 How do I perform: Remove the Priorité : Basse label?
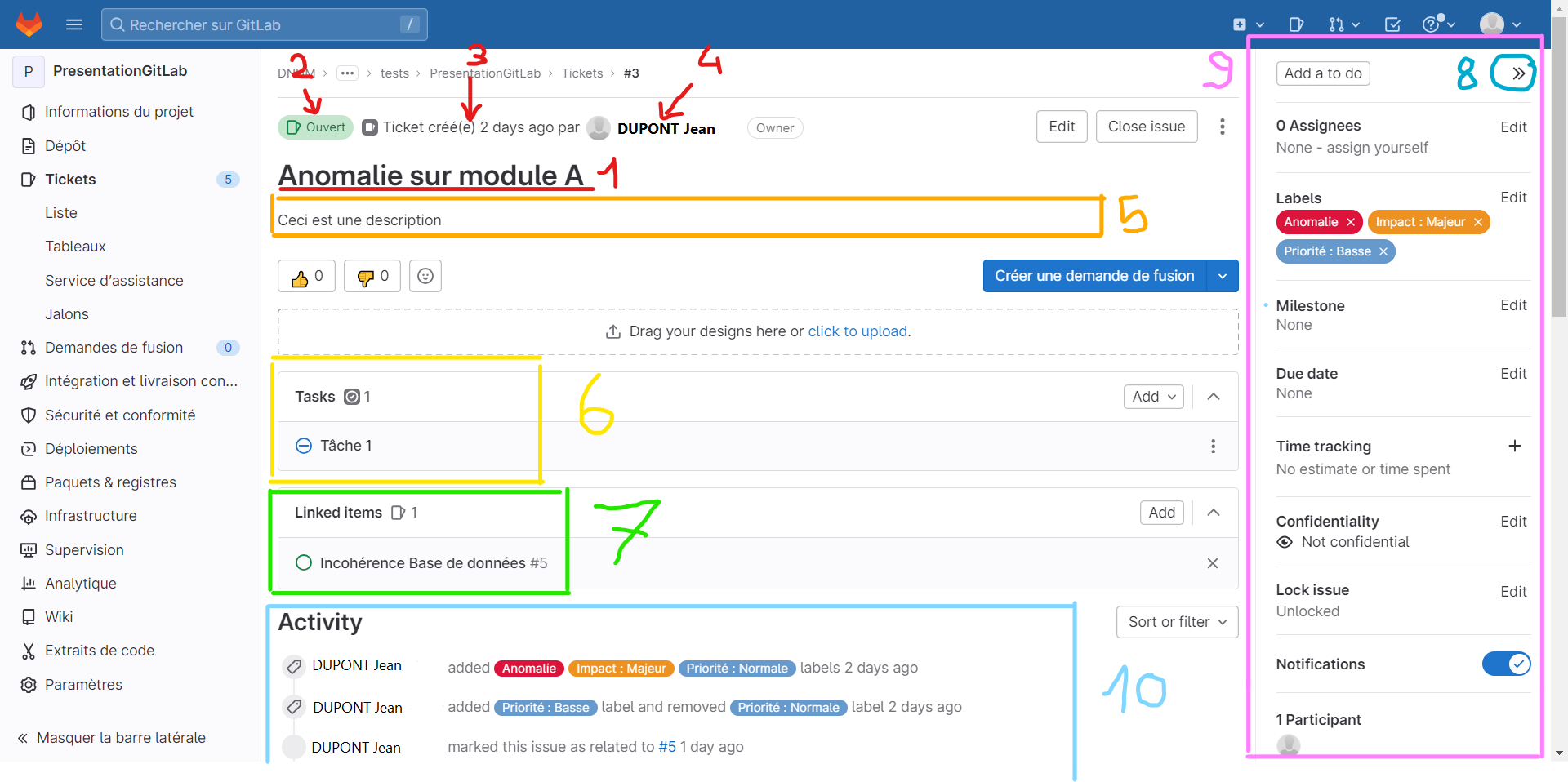tap(1383, 251)
